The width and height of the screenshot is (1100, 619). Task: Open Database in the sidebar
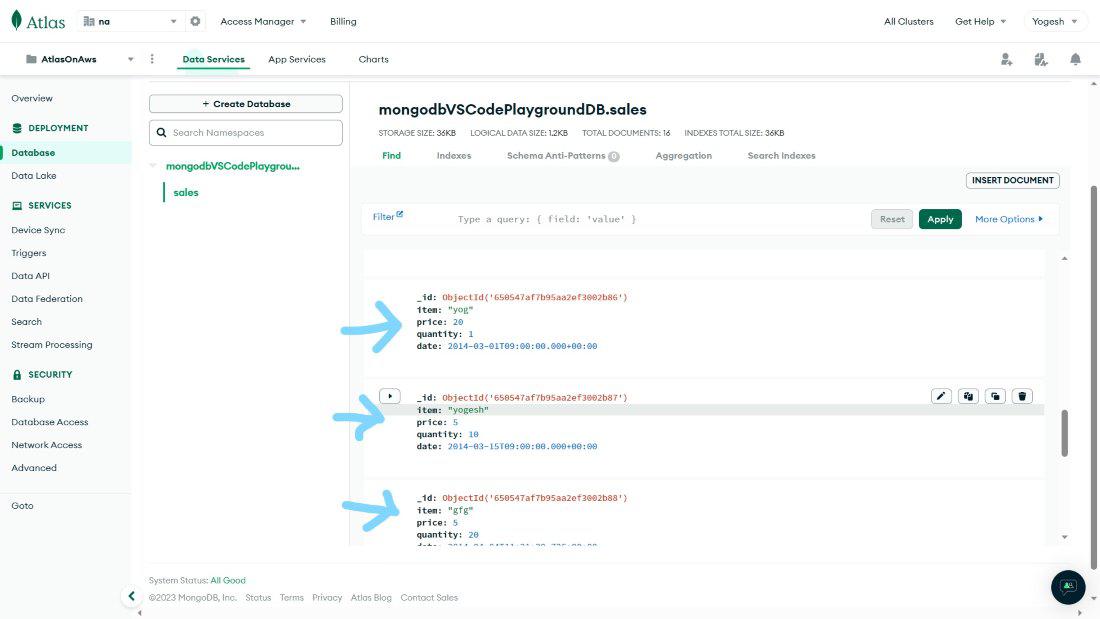tap(33, 152)
